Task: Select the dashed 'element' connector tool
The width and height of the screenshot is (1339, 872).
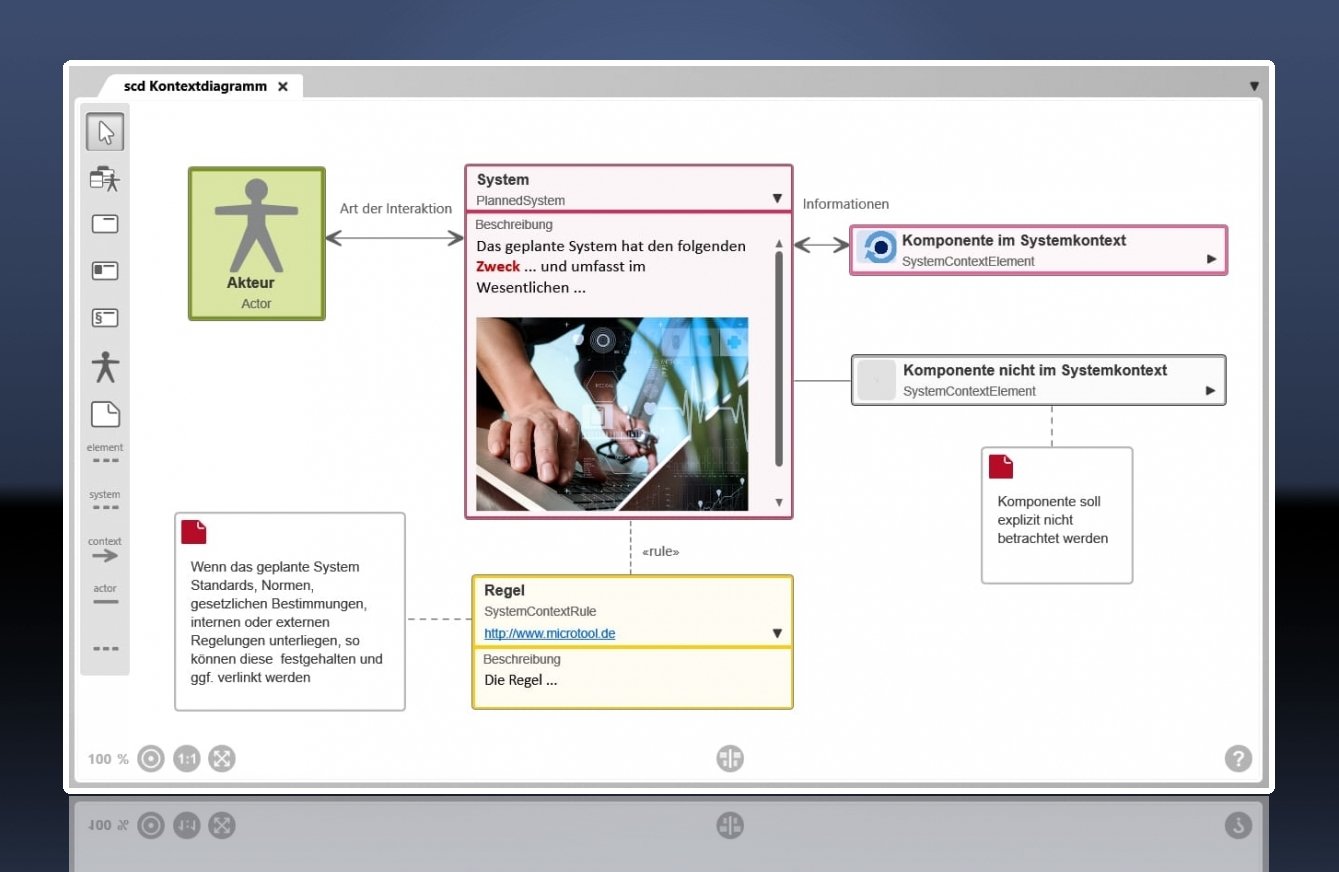Action: point(105,453)
